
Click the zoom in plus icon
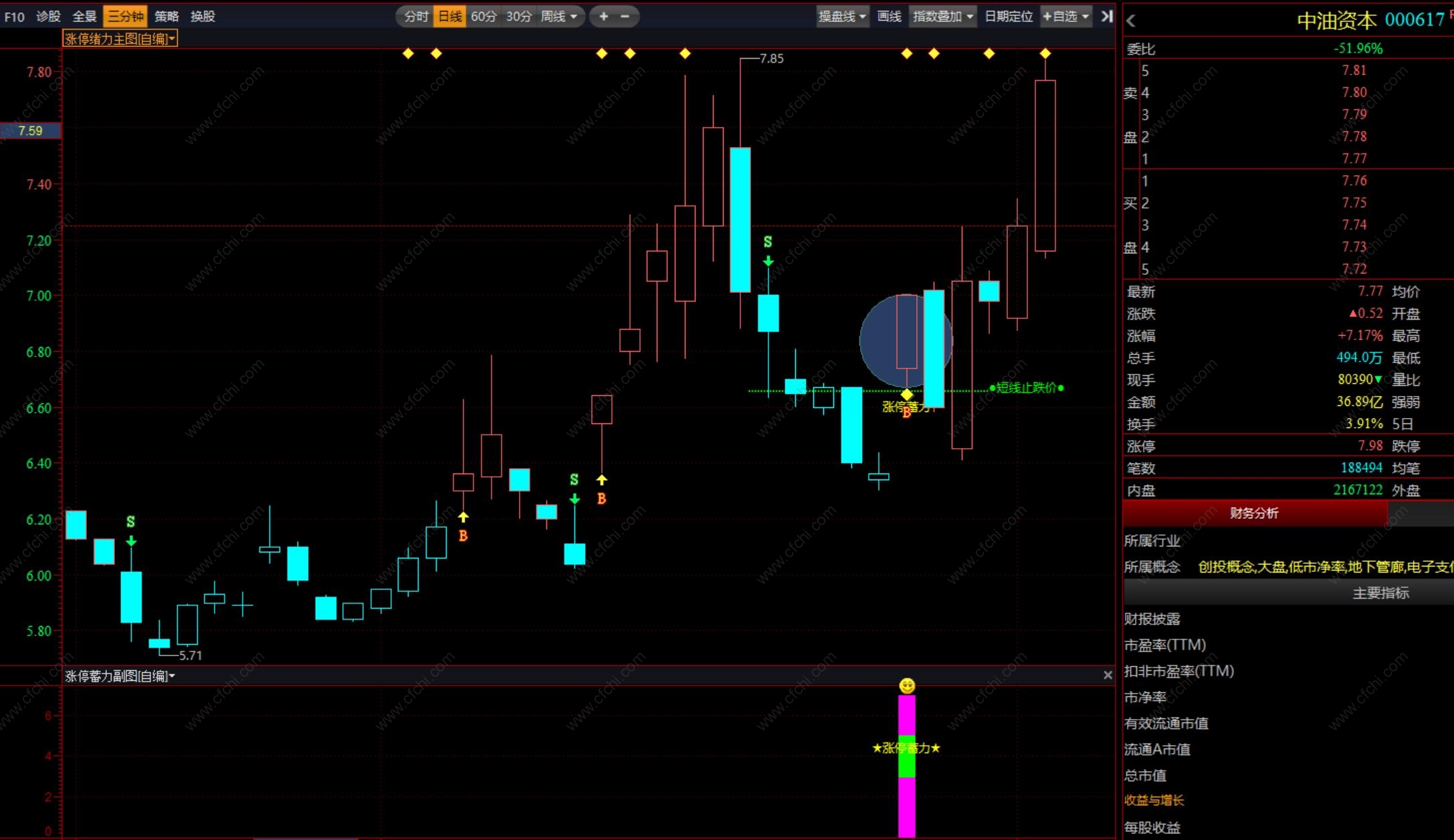603,17
